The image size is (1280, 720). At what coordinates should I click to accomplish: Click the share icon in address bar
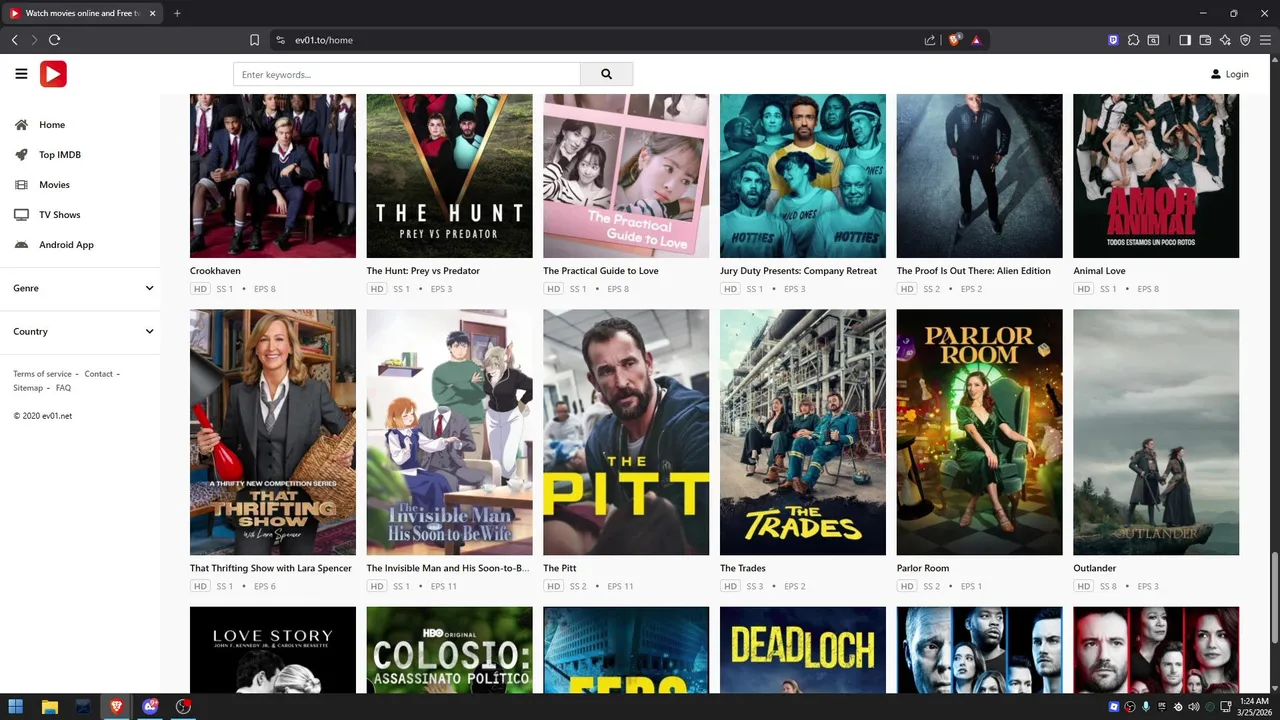coord(930,40)
